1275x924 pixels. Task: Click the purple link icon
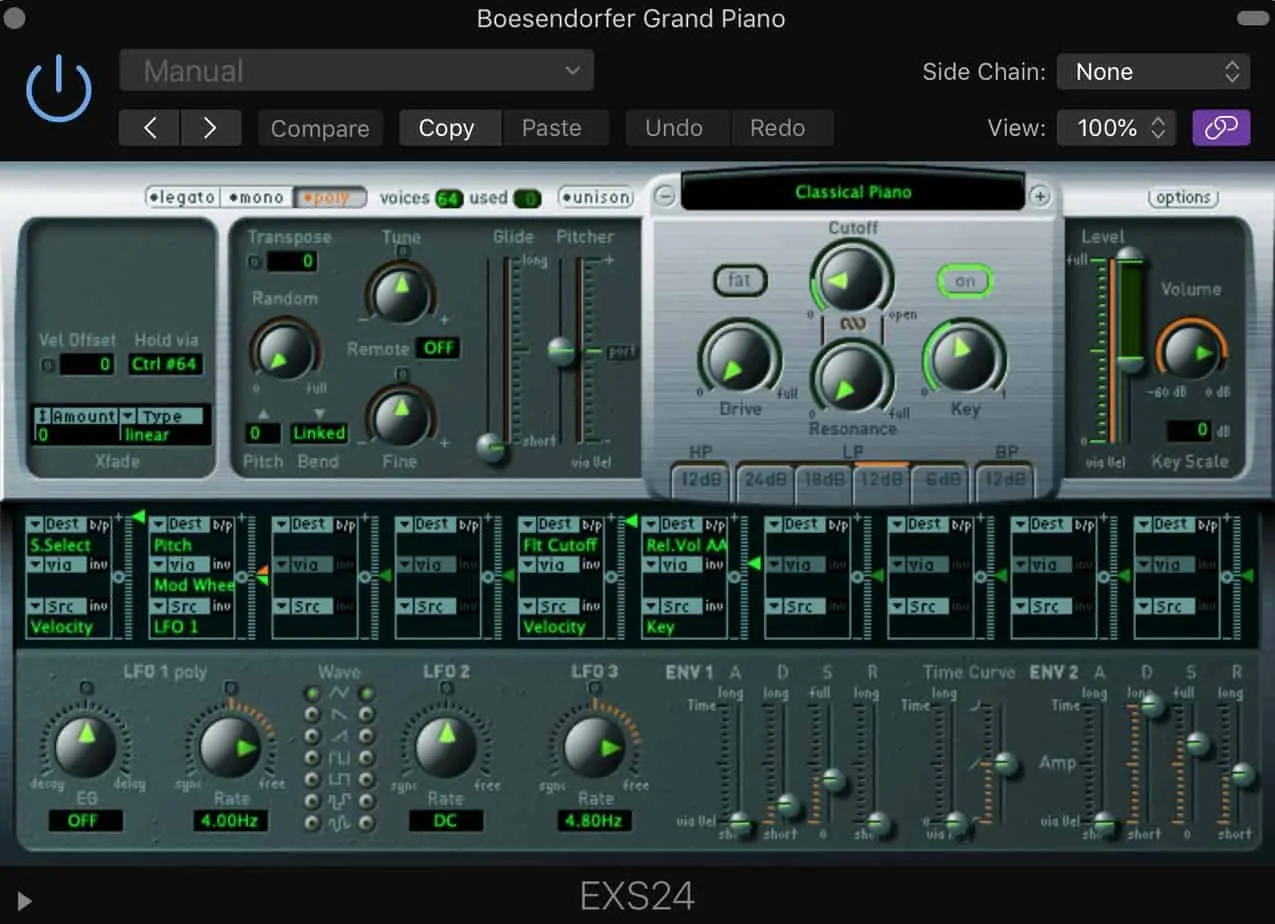[x=1221, y=128]
